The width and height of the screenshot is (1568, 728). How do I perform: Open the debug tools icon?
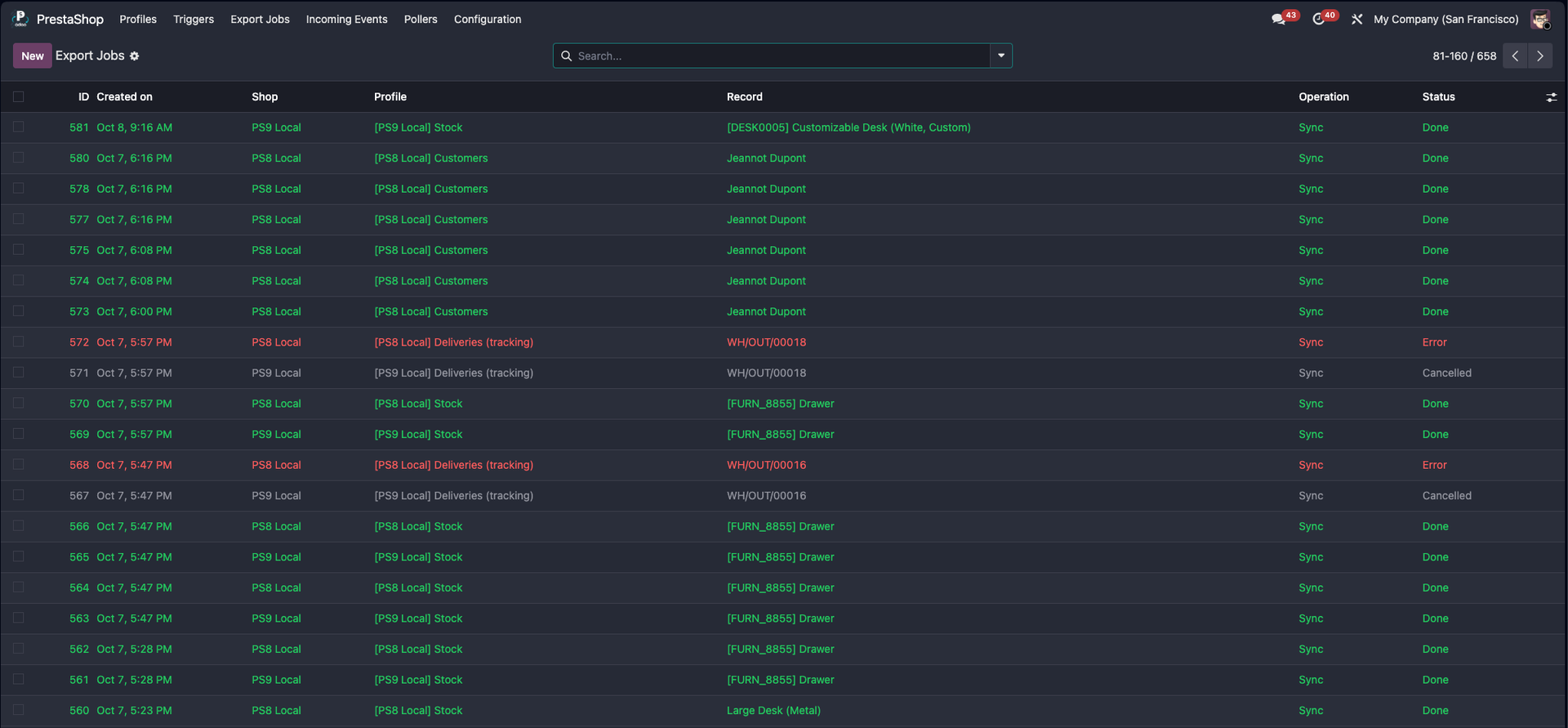tap(1356, 19)
